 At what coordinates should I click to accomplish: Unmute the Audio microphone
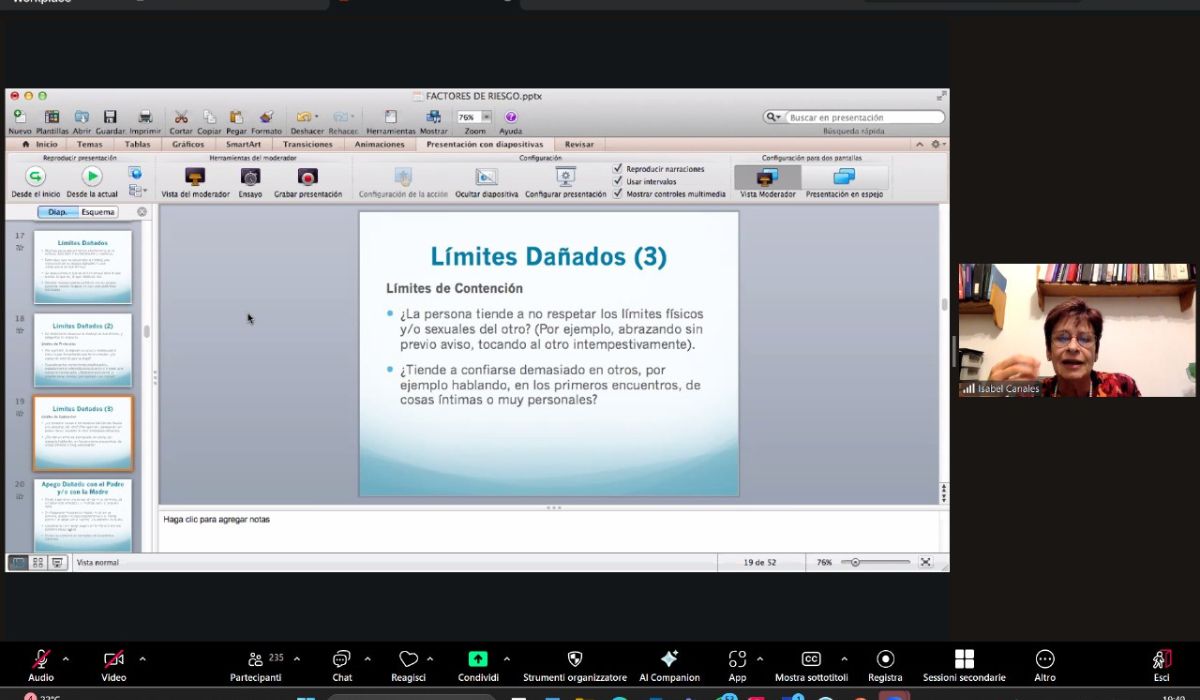click(x=41, y=659)
